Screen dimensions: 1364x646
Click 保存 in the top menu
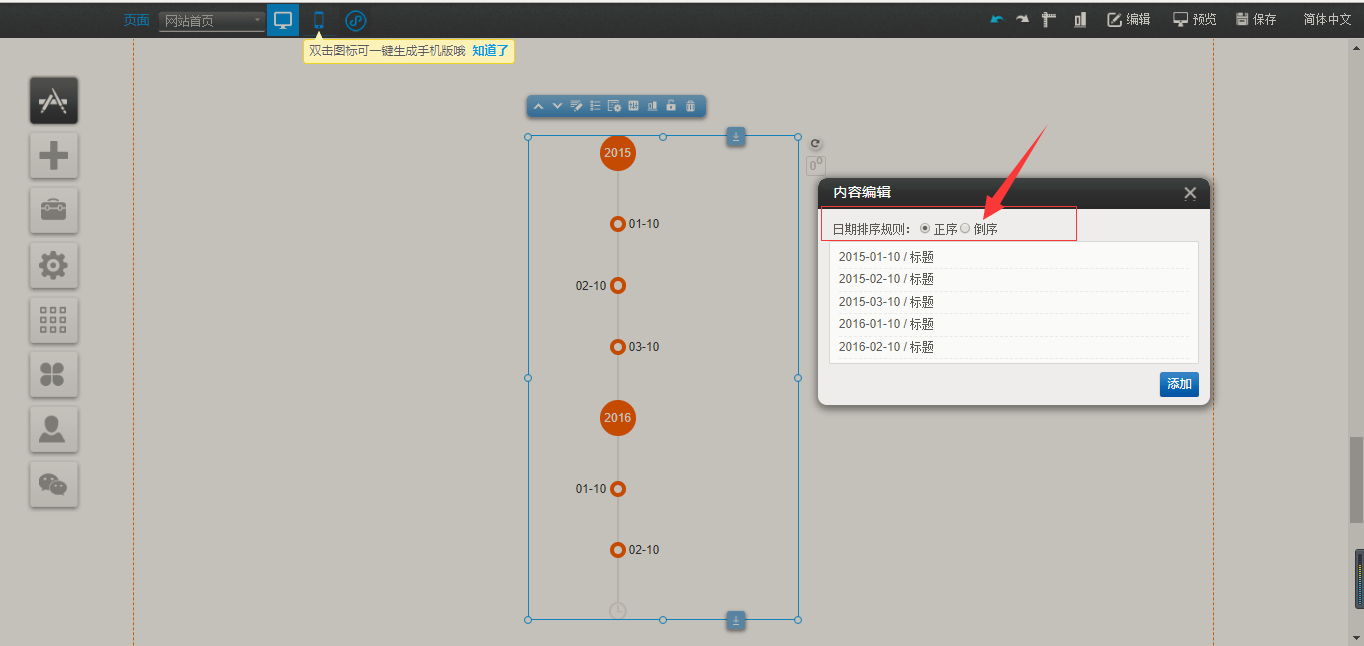tap(1256, 19)
